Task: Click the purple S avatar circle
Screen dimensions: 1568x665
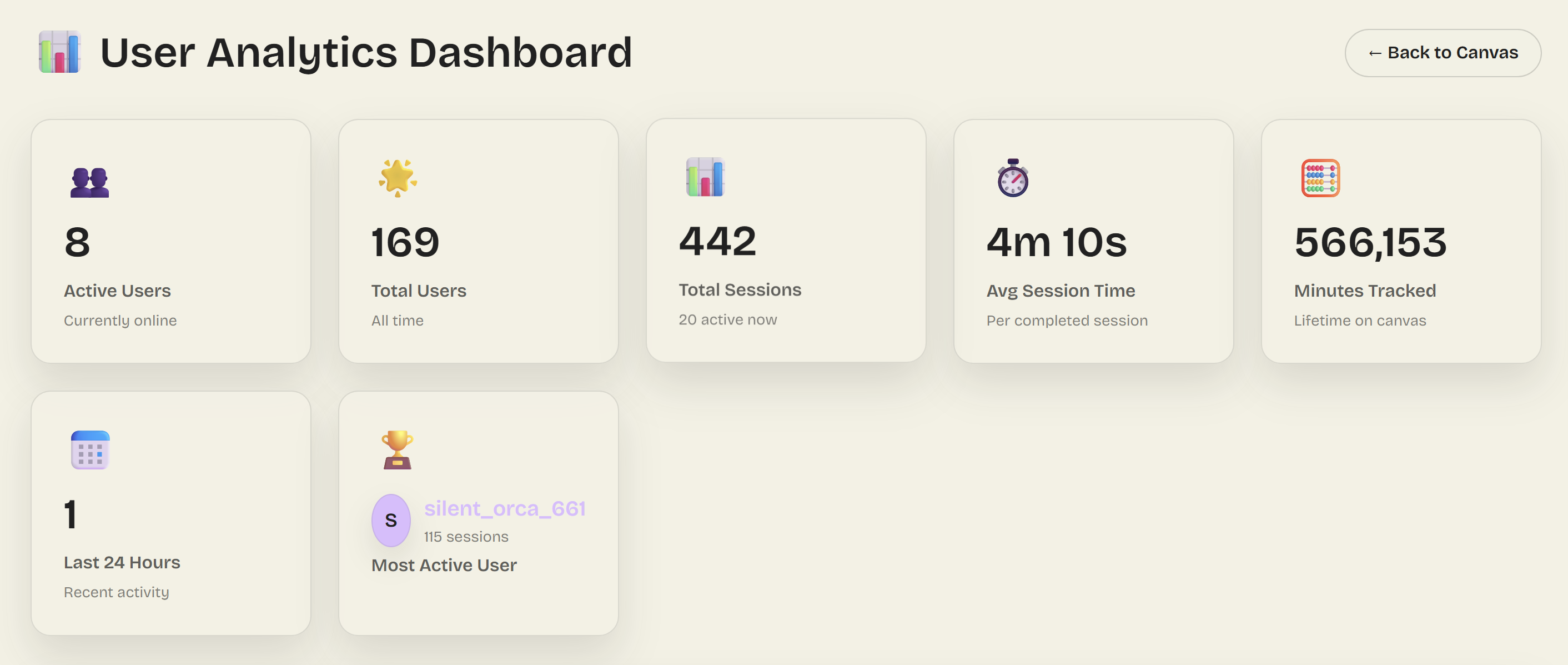Action: (391, 520)
